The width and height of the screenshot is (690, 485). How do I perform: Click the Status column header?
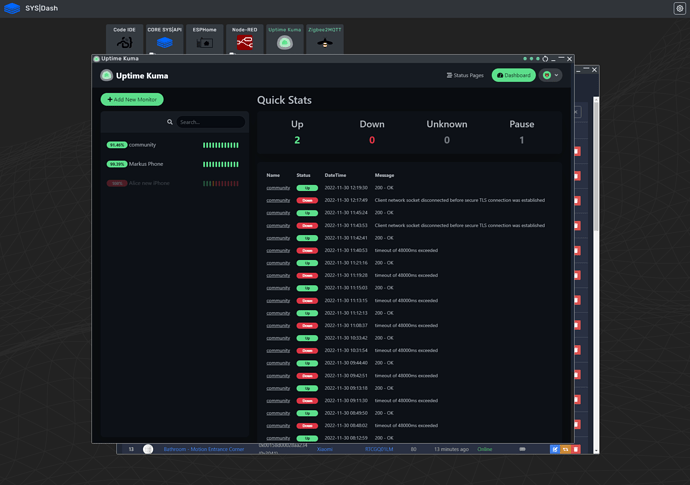pyautogui.click(x=303, y=175)
